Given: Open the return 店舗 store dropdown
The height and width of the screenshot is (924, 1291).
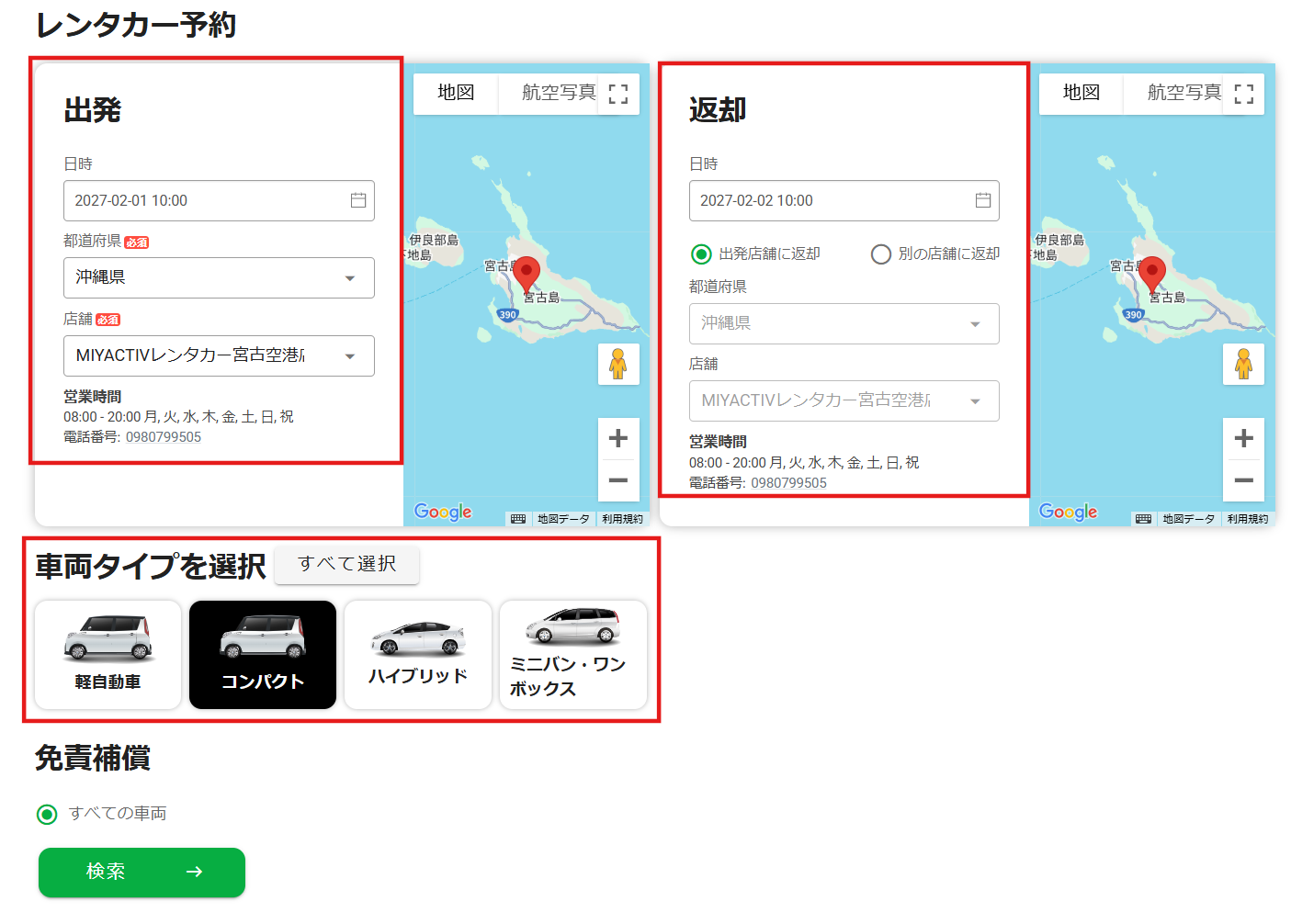Looking at the screenshot, I should (844, 400).
